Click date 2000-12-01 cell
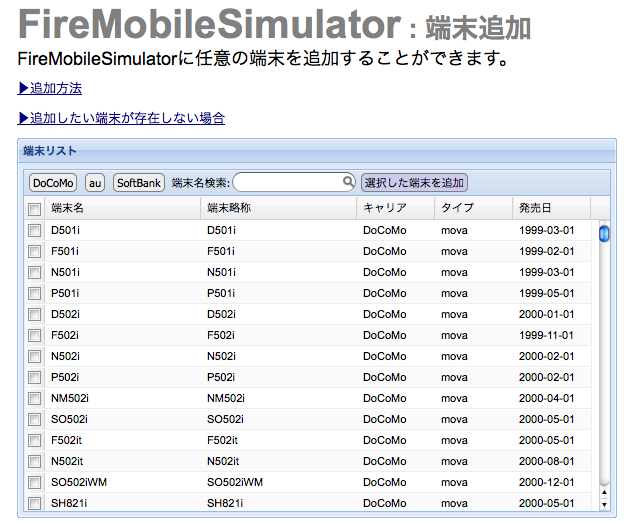 pyautogui.click(x=546, y=482)
